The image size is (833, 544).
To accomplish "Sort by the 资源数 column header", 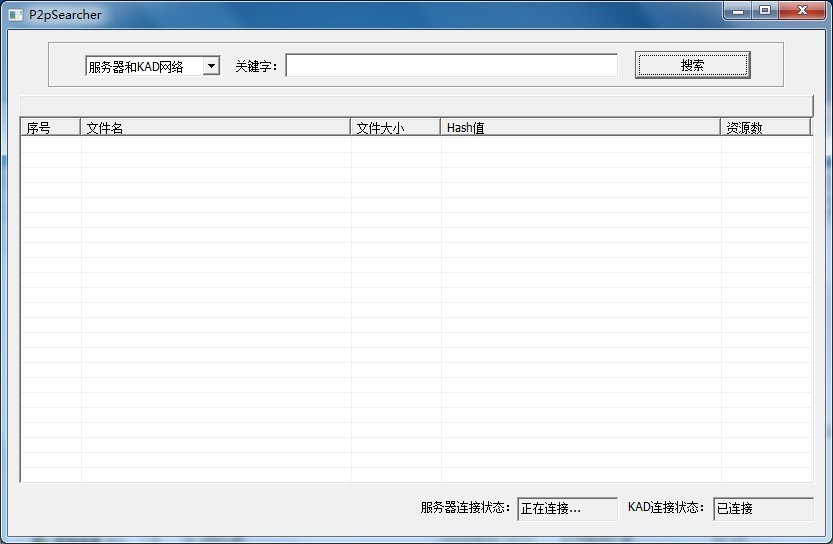I will pos(765,127).
